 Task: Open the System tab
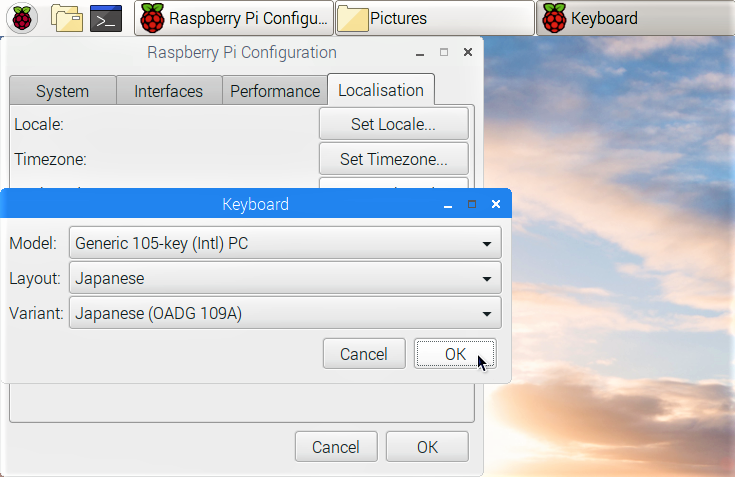click(62, 91)
